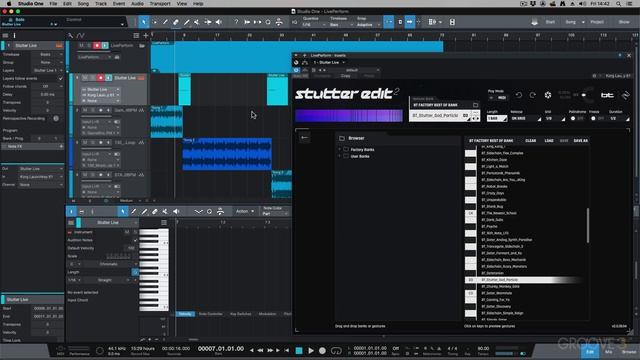
Task: Check the User Banks checkbox
Action: click(x=346, y=156)
